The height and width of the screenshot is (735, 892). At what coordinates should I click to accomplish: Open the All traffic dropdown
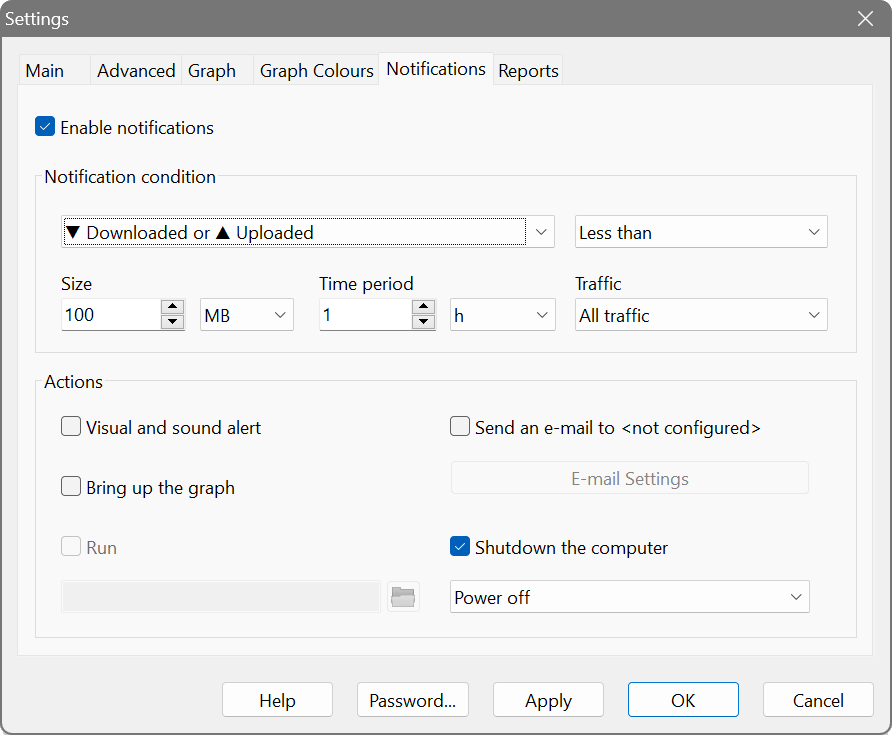click(701, 315)
